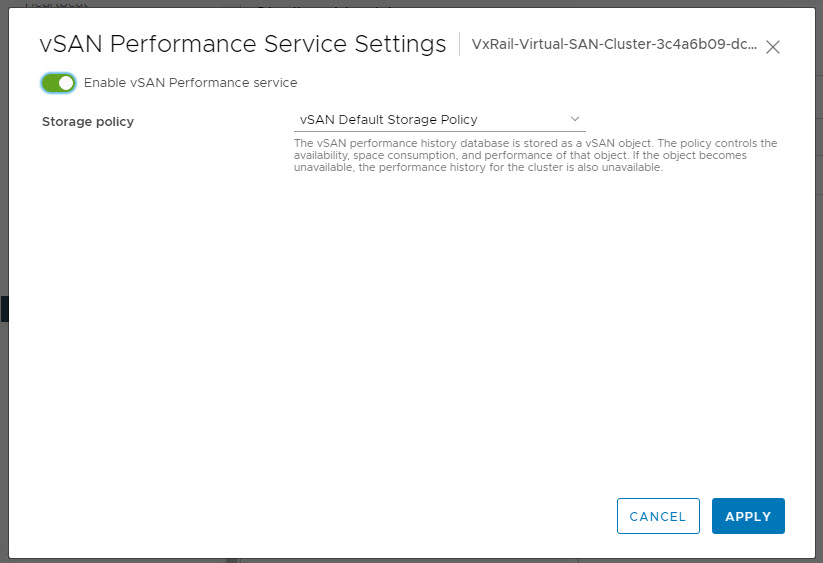This screenshot has height=563, width=823.
Task: Click the VxRail-Virtual-SAN-Cluster name in header
Action: click(x=614, y=46)
